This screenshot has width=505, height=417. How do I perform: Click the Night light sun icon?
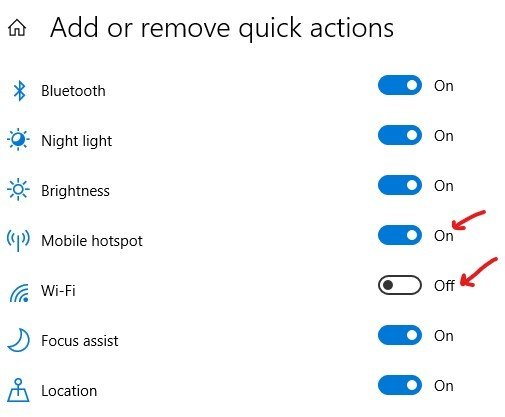tap(18, 139)
